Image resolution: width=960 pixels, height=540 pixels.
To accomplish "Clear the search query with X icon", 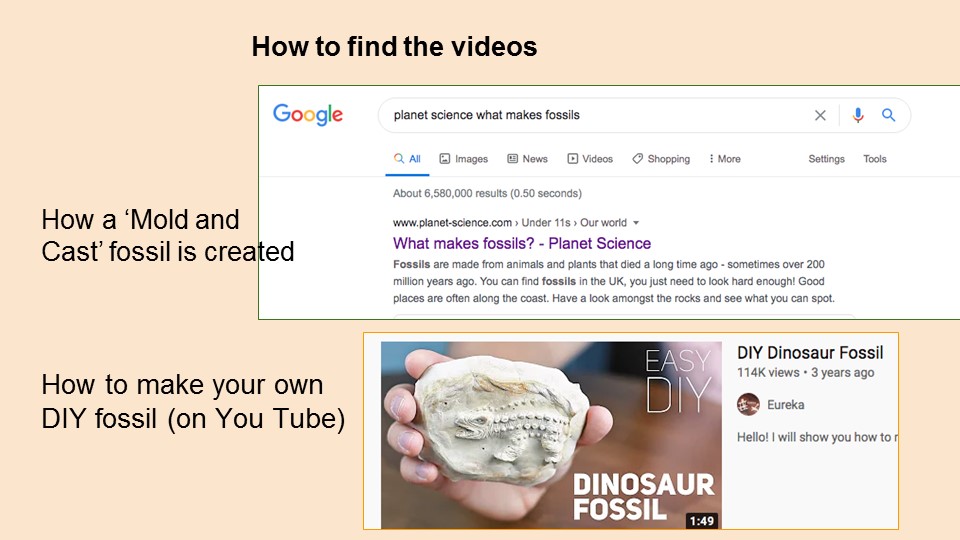I will click(x=820, y=115).
